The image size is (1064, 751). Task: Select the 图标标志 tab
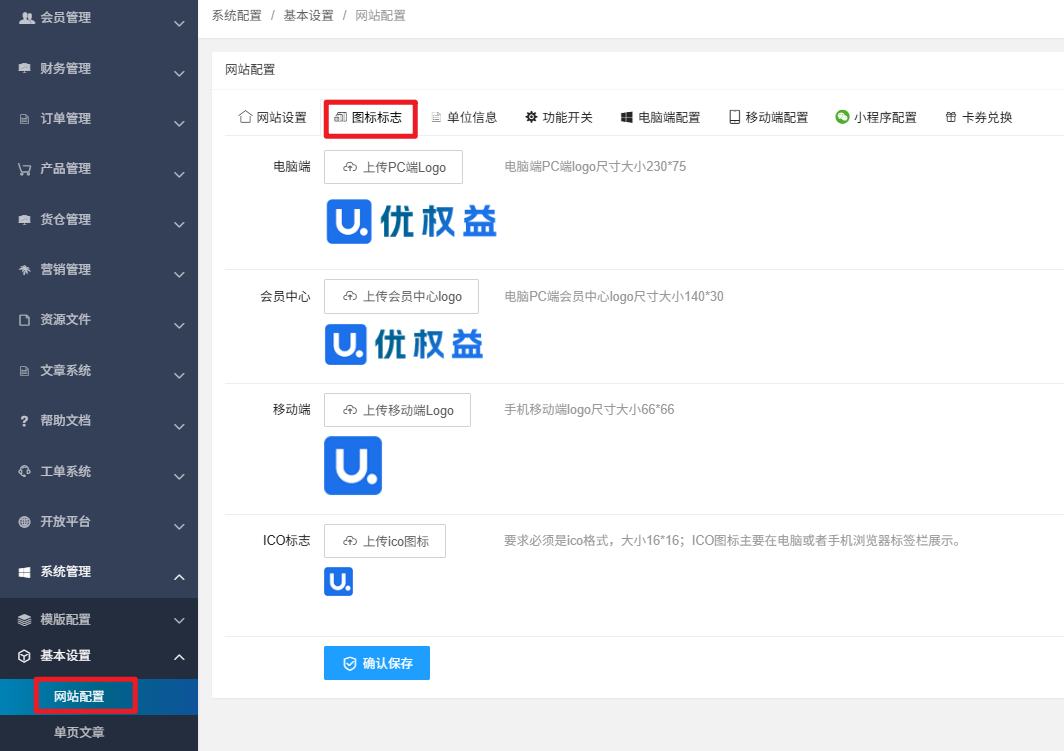[x=370, y=117]
